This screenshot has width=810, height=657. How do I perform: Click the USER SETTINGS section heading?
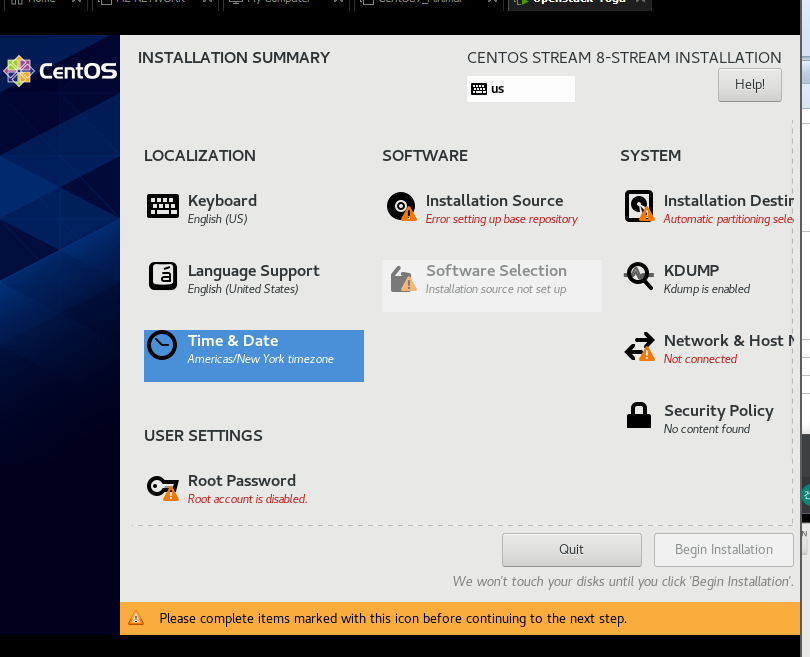pyautogui.click(x=203, y=435)
